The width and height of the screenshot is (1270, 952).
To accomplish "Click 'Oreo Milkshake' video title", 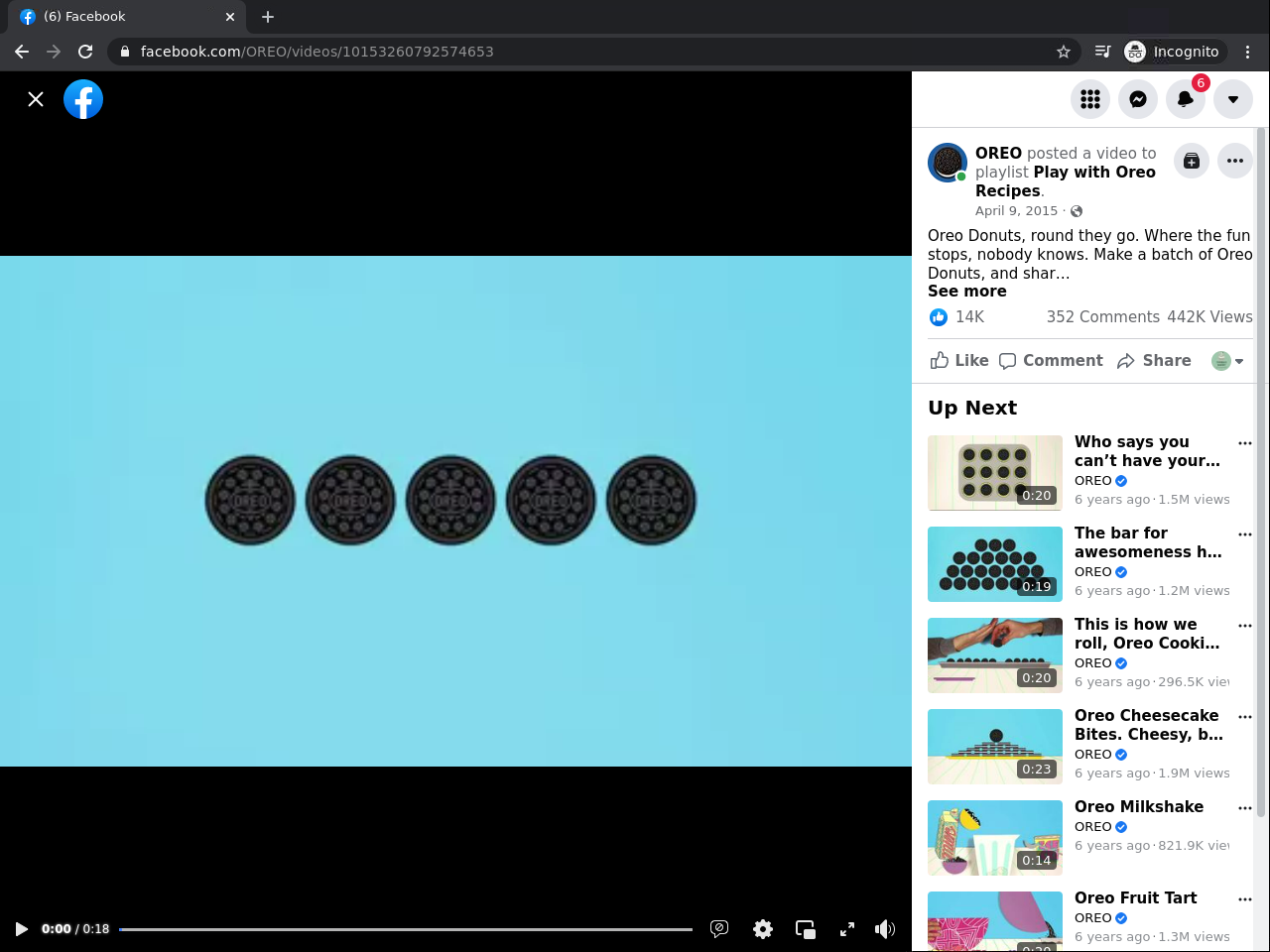I will 1139,807.
